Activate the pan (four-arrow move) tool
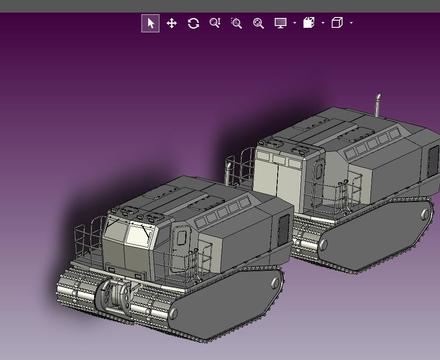The height and width of the screenshot is (360, 440). 172,23
